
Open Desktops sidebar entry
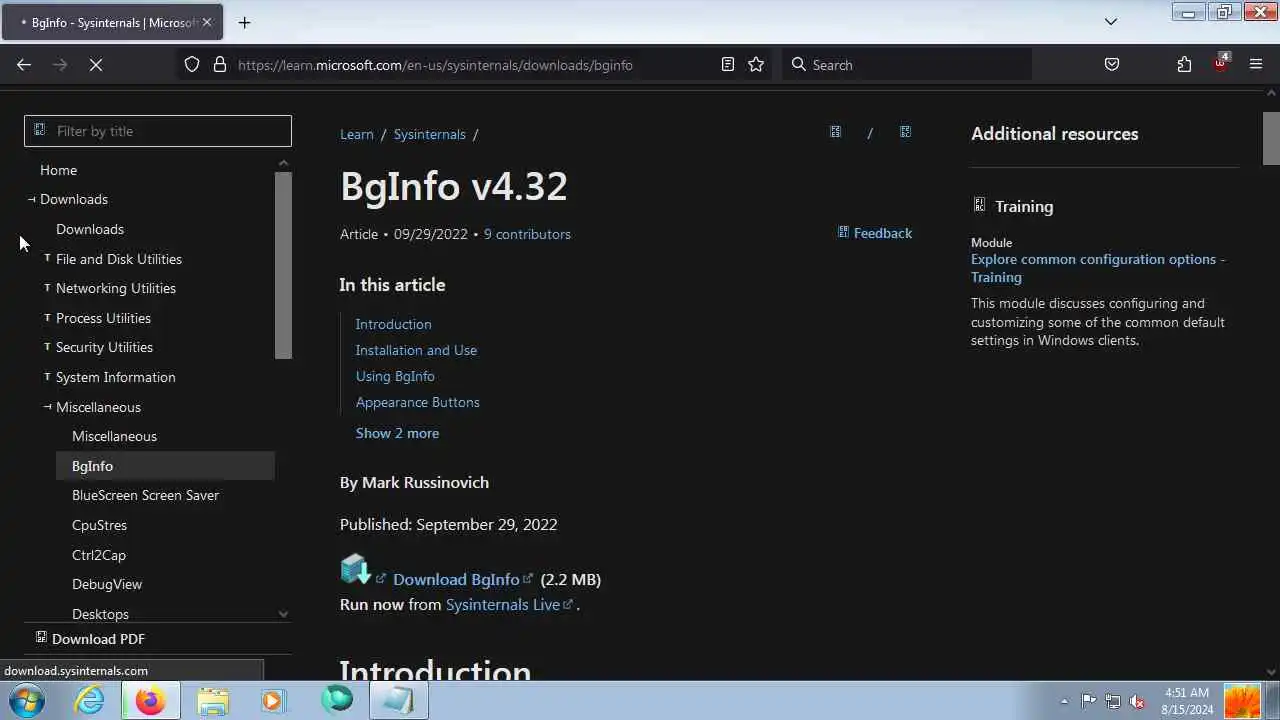(x=100, y=614)
